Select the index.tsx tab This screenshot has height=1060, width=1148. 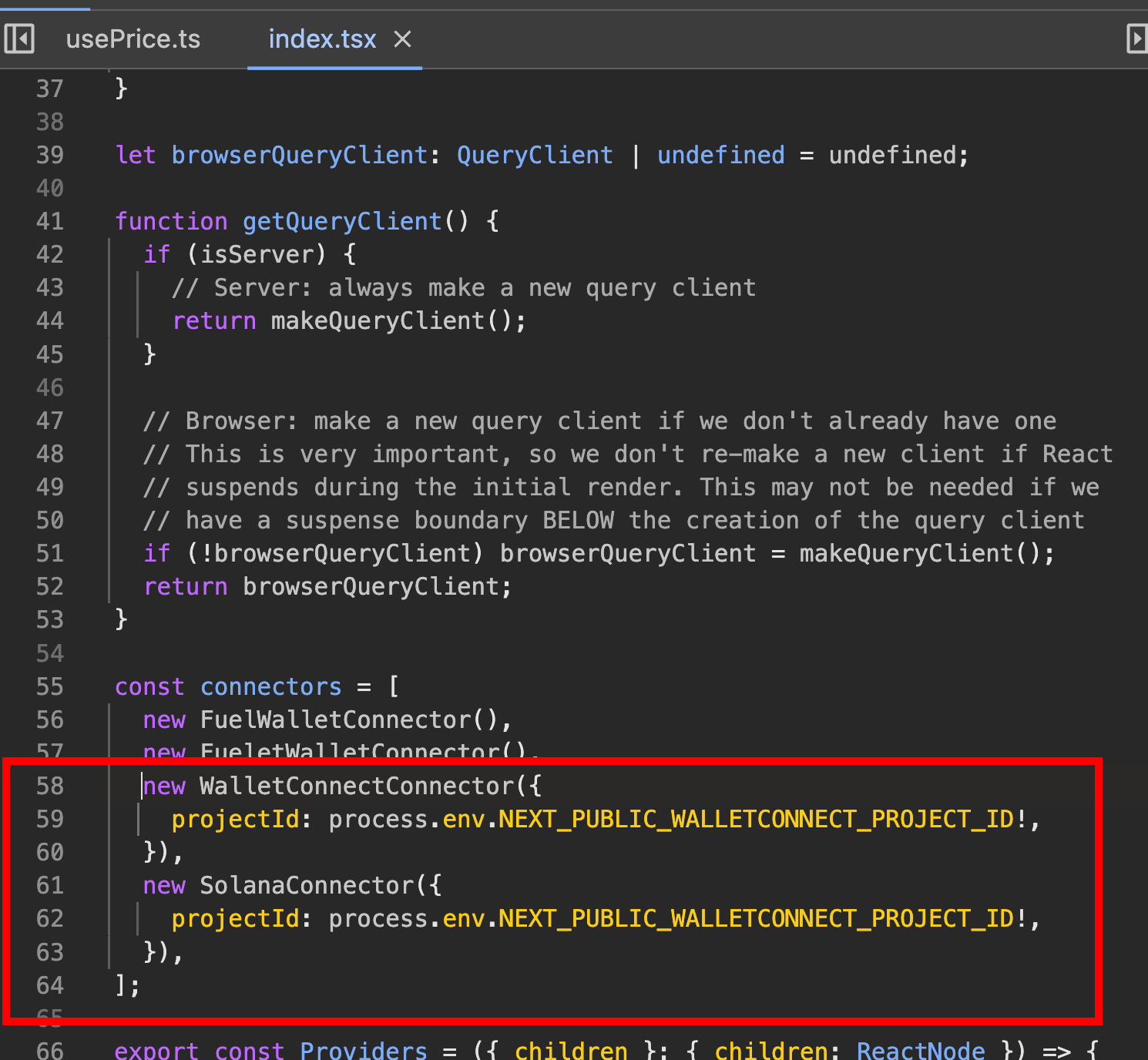coord(322,39)
